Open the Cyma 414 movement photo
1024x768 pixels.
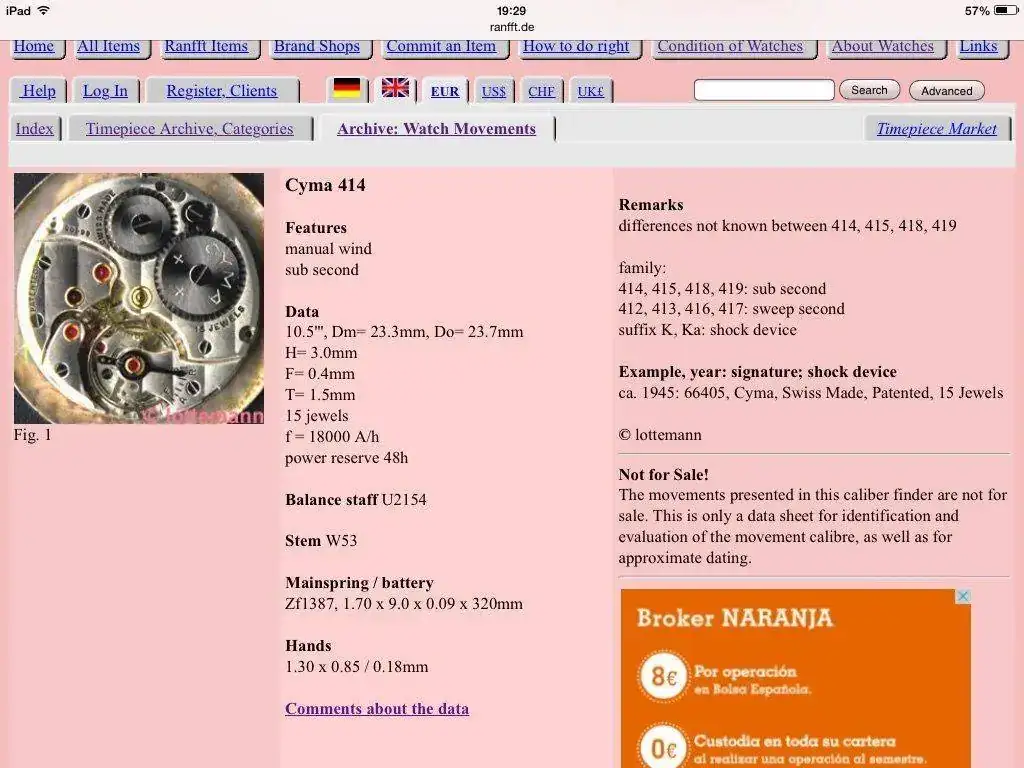click(139, 298)
